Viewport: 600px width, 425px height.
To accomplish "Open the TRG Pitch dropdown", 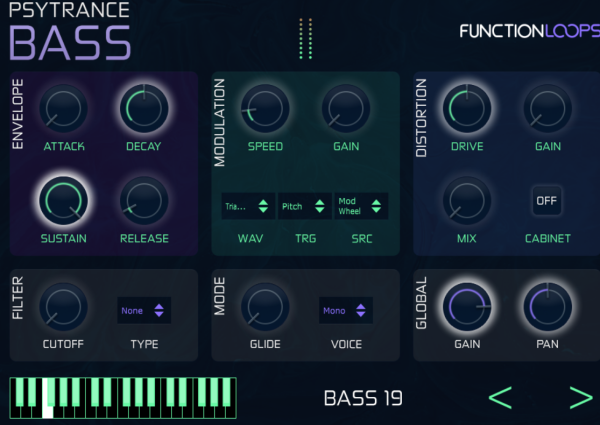I will pos(304,207).
